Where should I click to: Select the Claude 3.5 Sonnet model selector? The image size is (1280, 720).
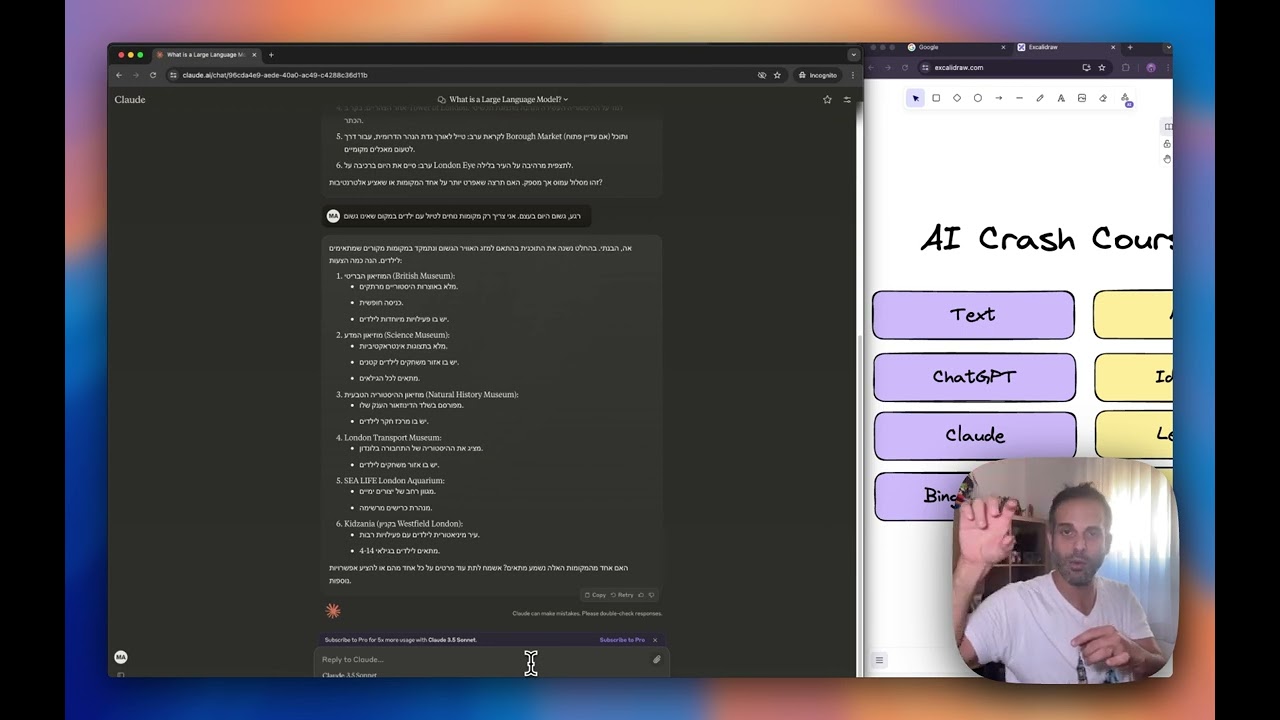click(349, 675)
